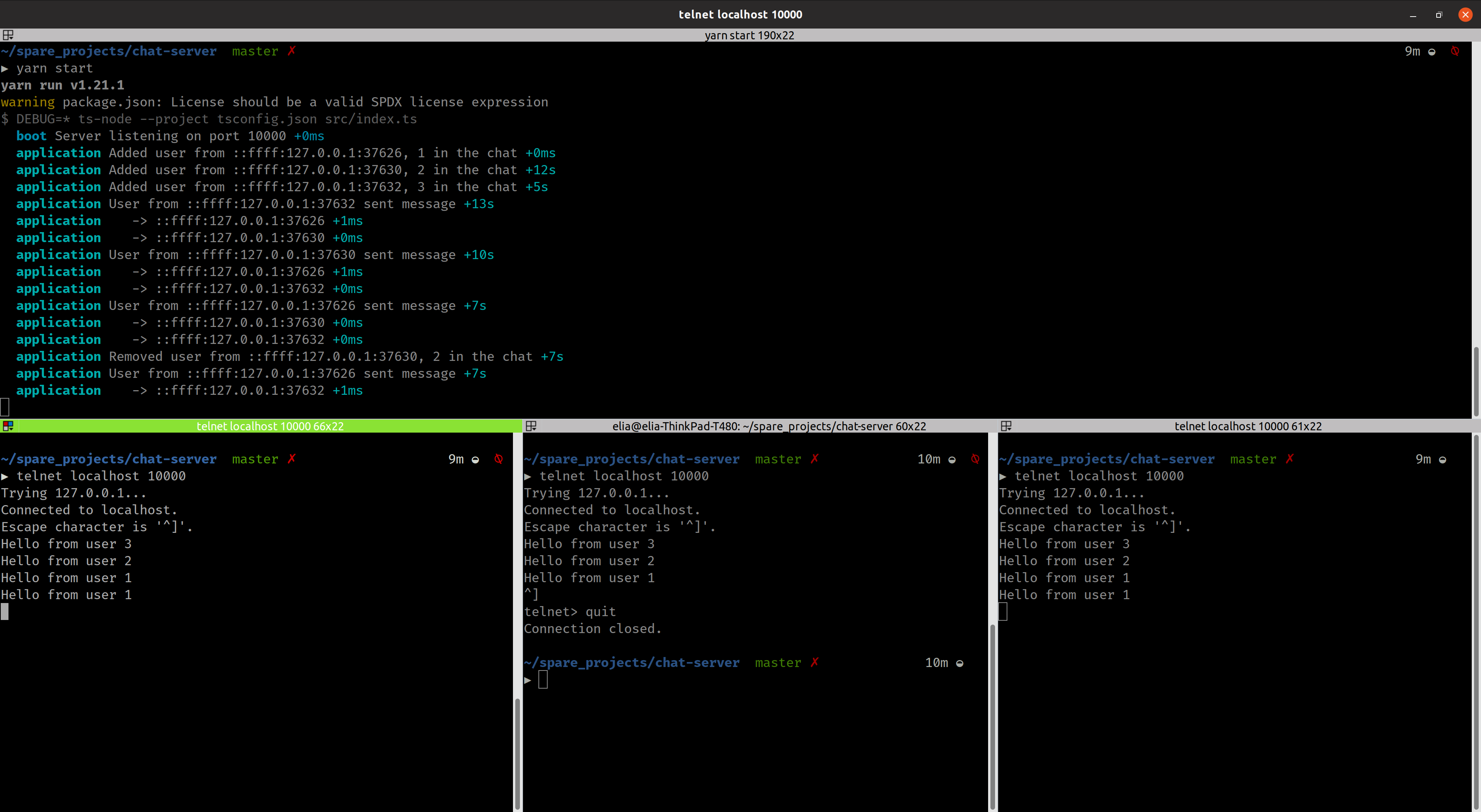Click the clock circle beside 10m in the middle pane
This screenshot has width=1481, height=812.
coord(951,459)
